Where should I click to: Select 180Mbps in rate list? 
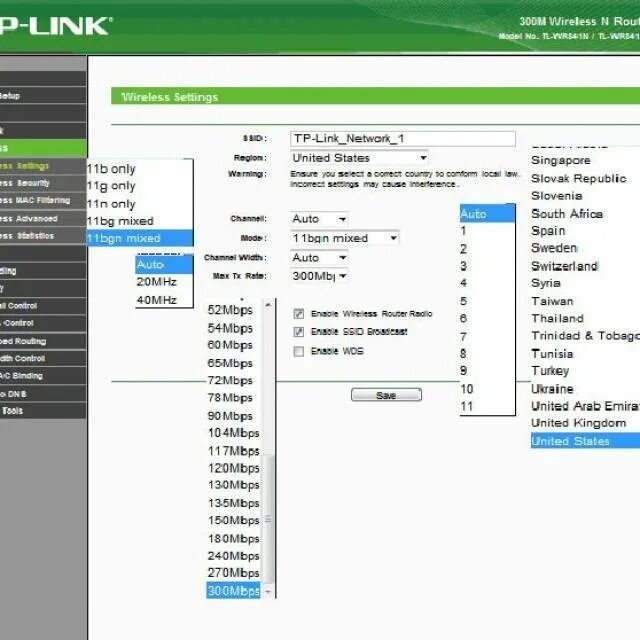click(x=233, y=539)
